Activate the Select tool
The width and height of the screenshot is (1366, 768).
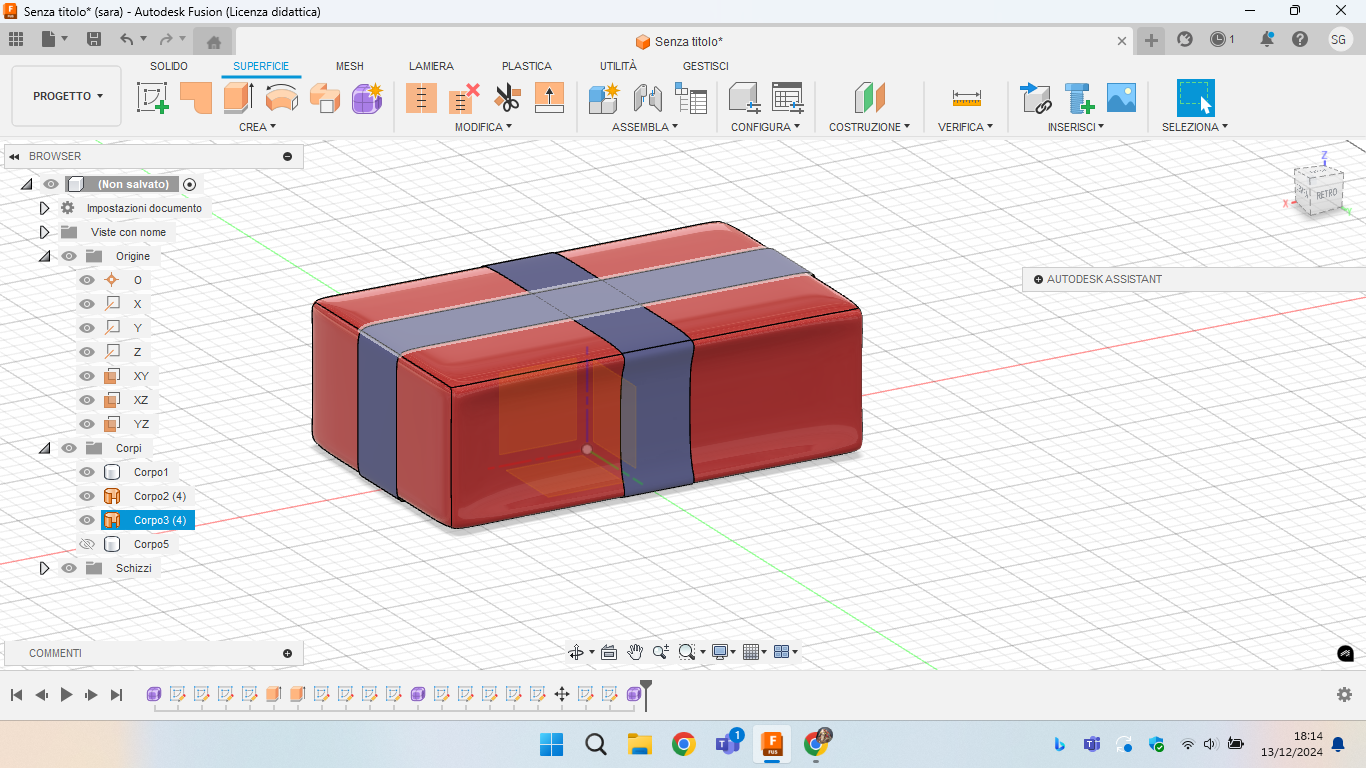click(x=1195, y=98)
